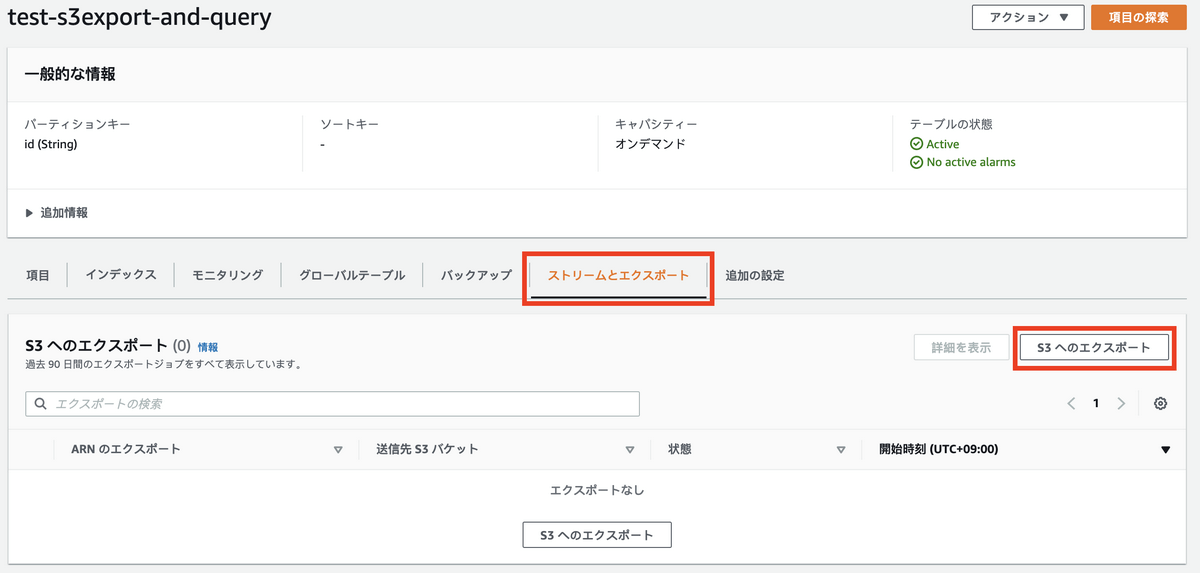Image resolution: width=1200 pixels, height=573 pixels.
Task: Go to next page with right chevron
Action: 1121,404
